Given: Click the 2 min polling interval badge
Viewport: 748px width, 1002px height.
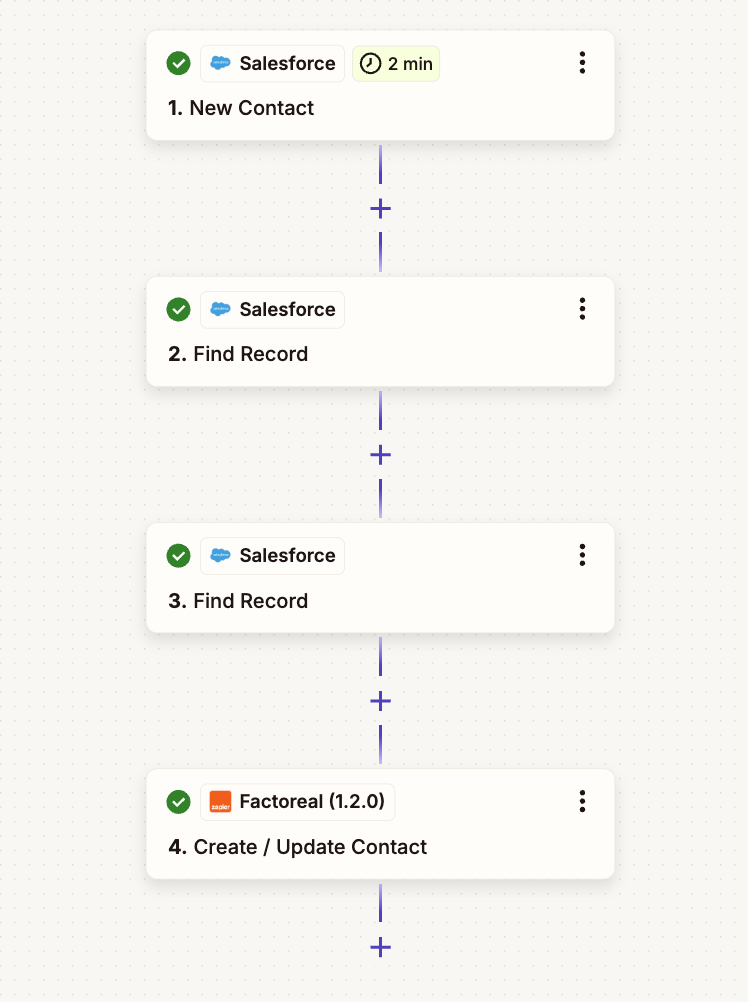Looking at the screenshot, I should click(x=397, y=64).
